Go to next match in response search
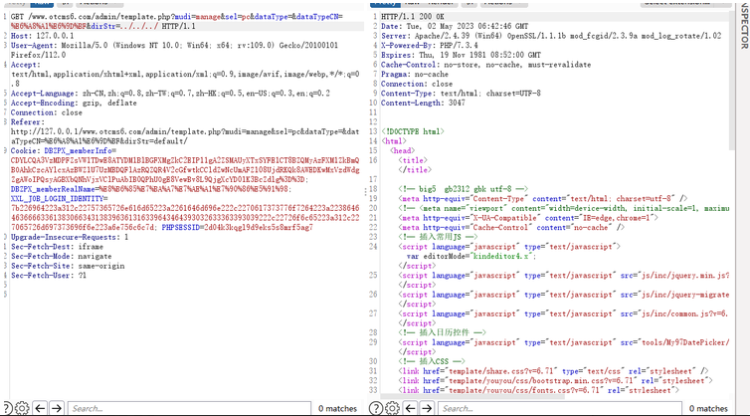The height and width of the screenshot is (416, 750). click(x=427, y=408)
